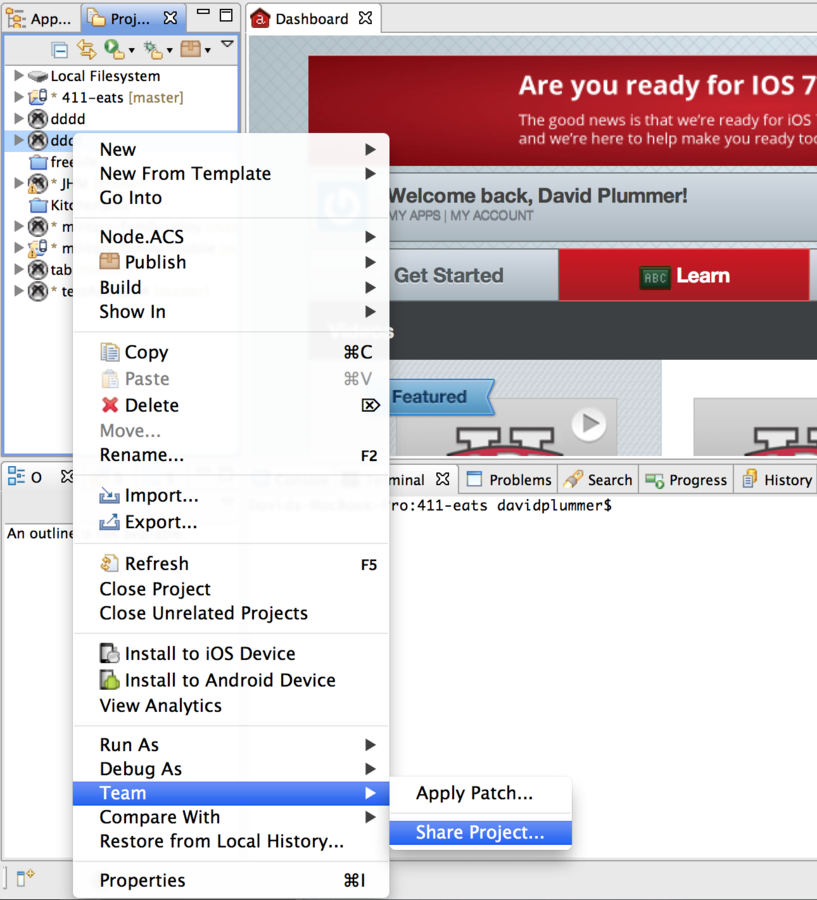Viewport: 817px width, 900px height.
Task: Choose Install to iOS Device
Action: coord(231,653)
